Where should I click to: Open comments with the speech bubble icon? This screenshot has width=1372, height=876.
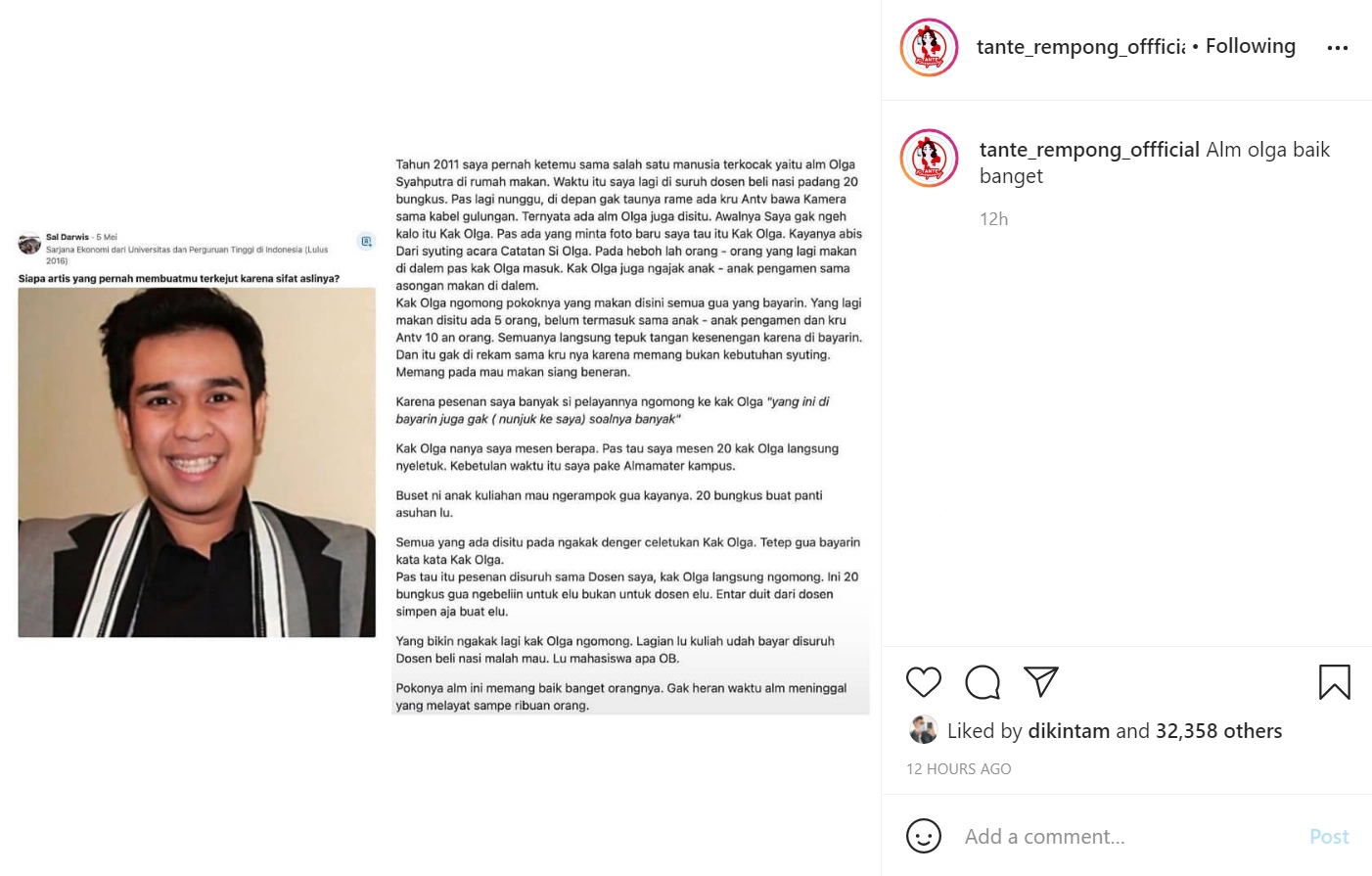pyautogui.click(x=983, y=682)
